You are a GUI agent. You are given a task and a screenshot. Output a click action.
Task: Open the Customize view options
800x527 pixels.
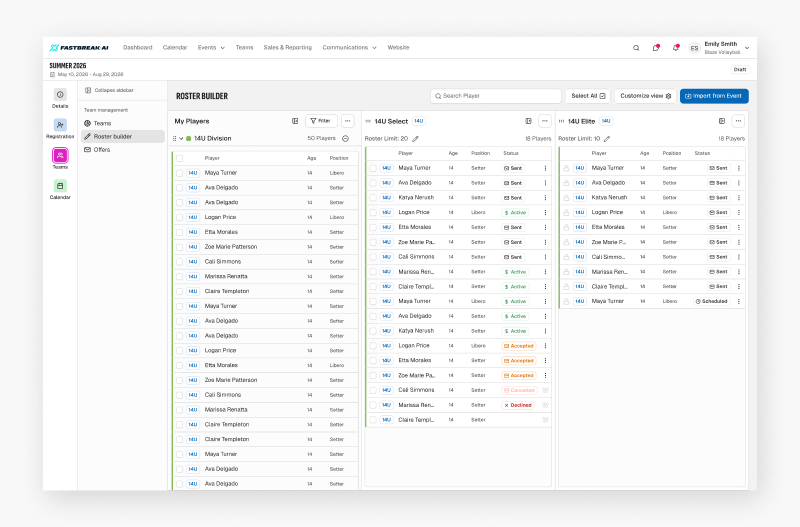point(645,96)
